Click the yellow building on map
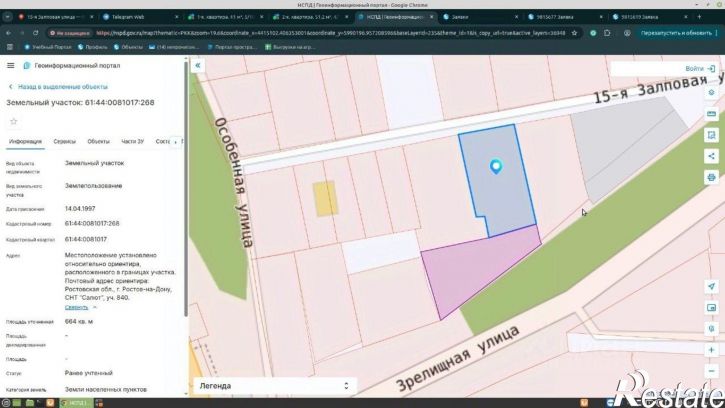 (326, 198)
